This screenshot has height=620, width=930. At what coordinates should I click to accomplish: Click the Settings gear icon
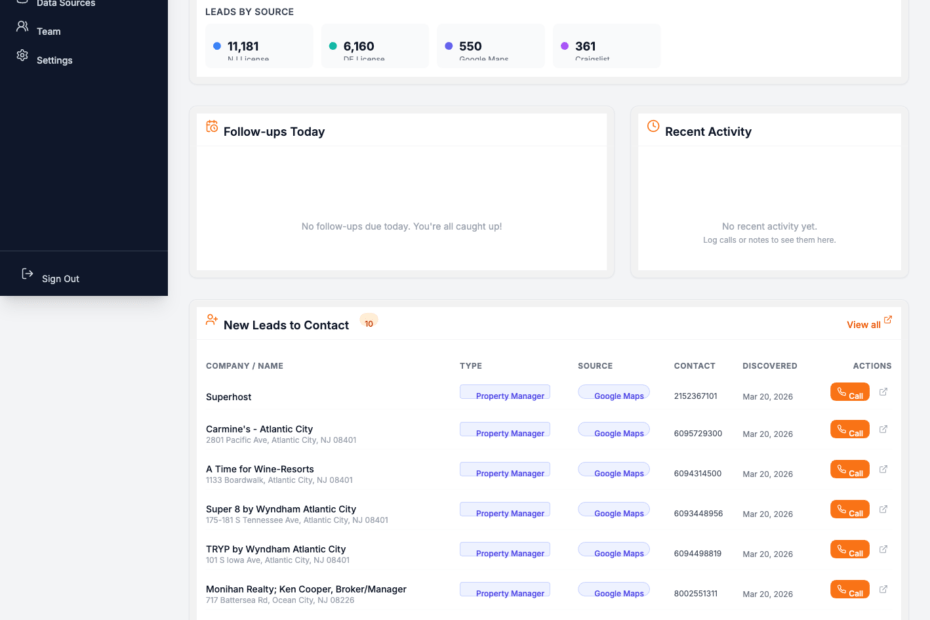point(22,56)
